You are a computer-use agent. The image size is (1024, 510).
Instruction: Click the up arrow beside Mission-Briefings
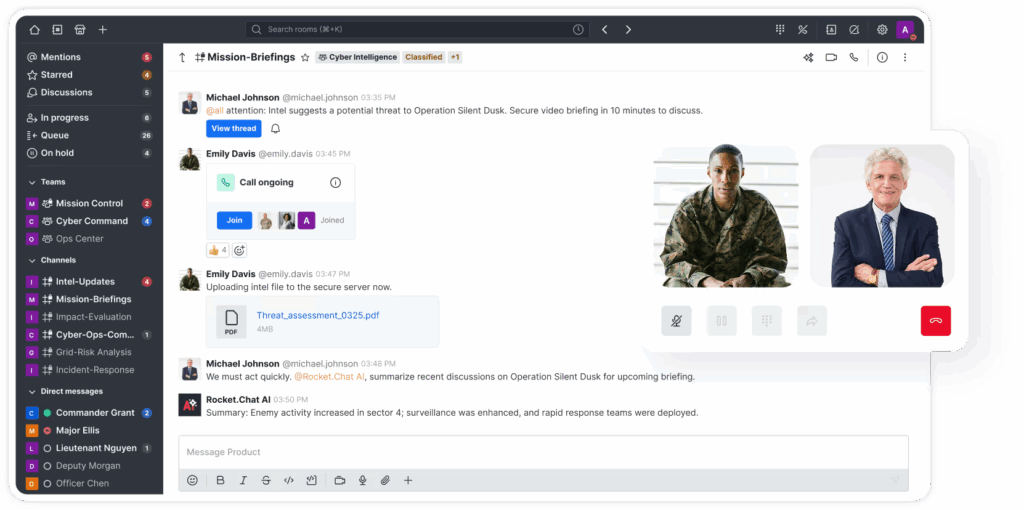(x=182, y=57)
